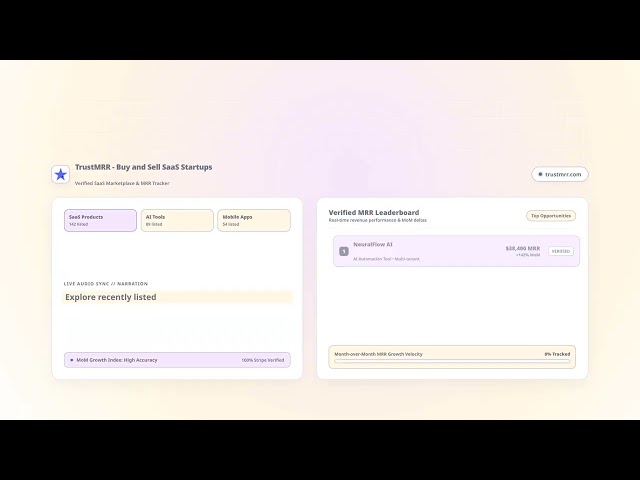This screenshot has height=480, width=640.
Task: Click the '100% Stripe Verified' label
Action: click(262, 360)
